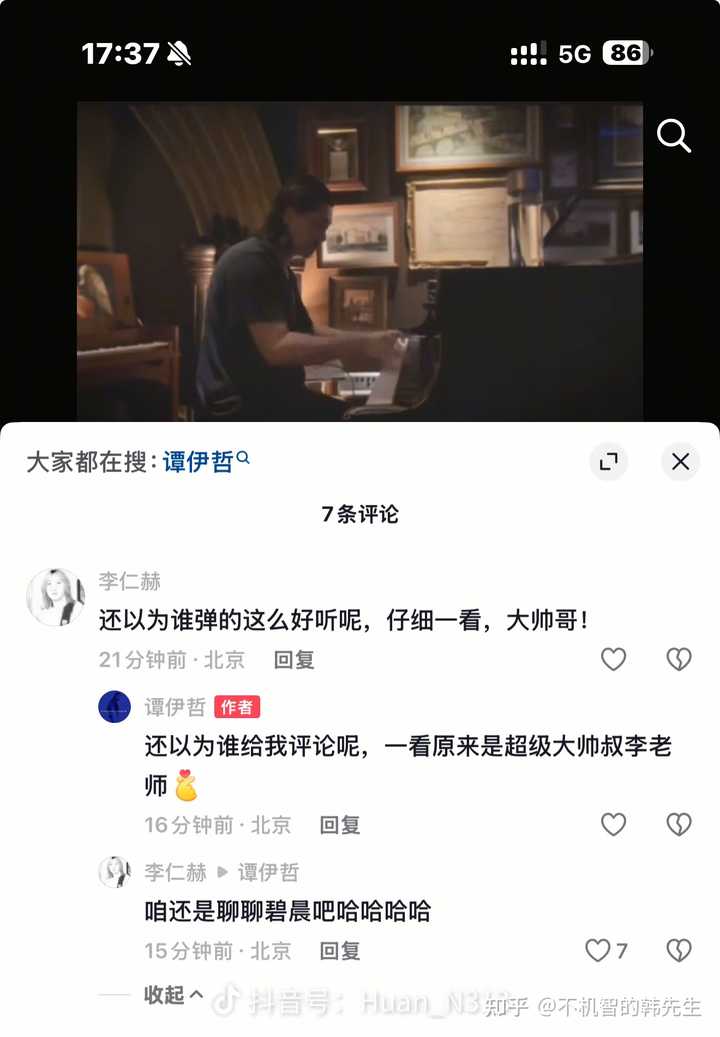The width and height of the screenshot is (720, 1037).
Task: Collapse replies with 收起
Action: [x=173, y=994]
